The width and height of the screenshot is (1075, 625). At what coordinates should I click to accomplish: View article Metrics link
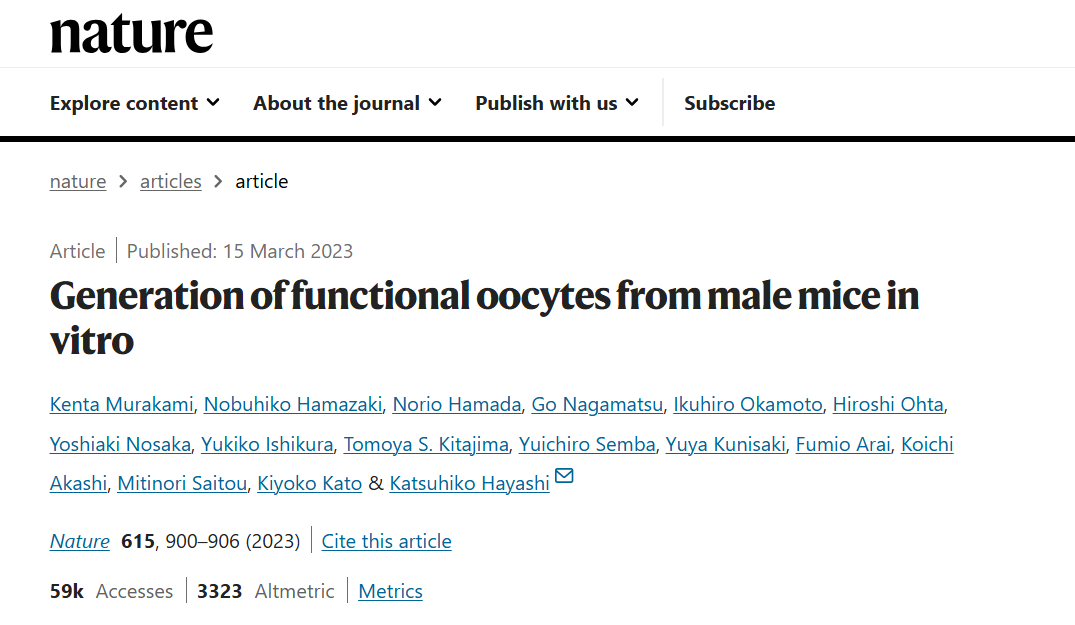(x=390, y=591)
